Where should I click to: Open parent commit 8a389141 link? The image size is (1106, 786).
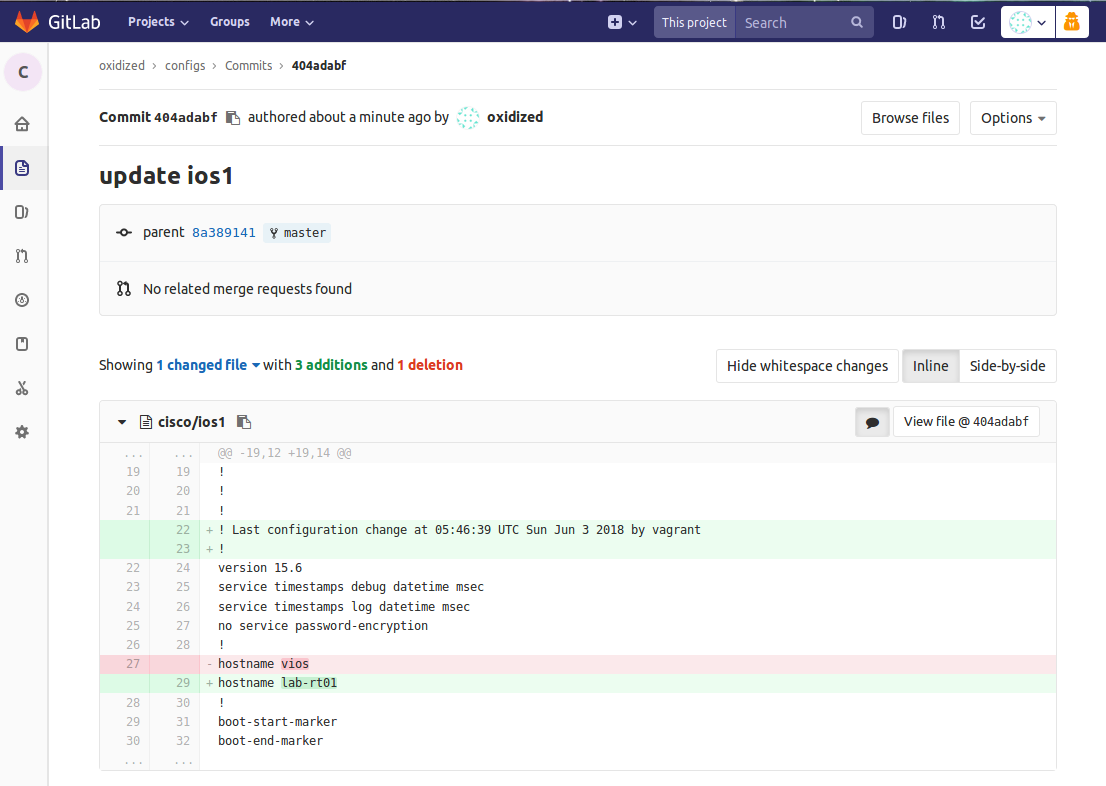click(x=224, y=233)
